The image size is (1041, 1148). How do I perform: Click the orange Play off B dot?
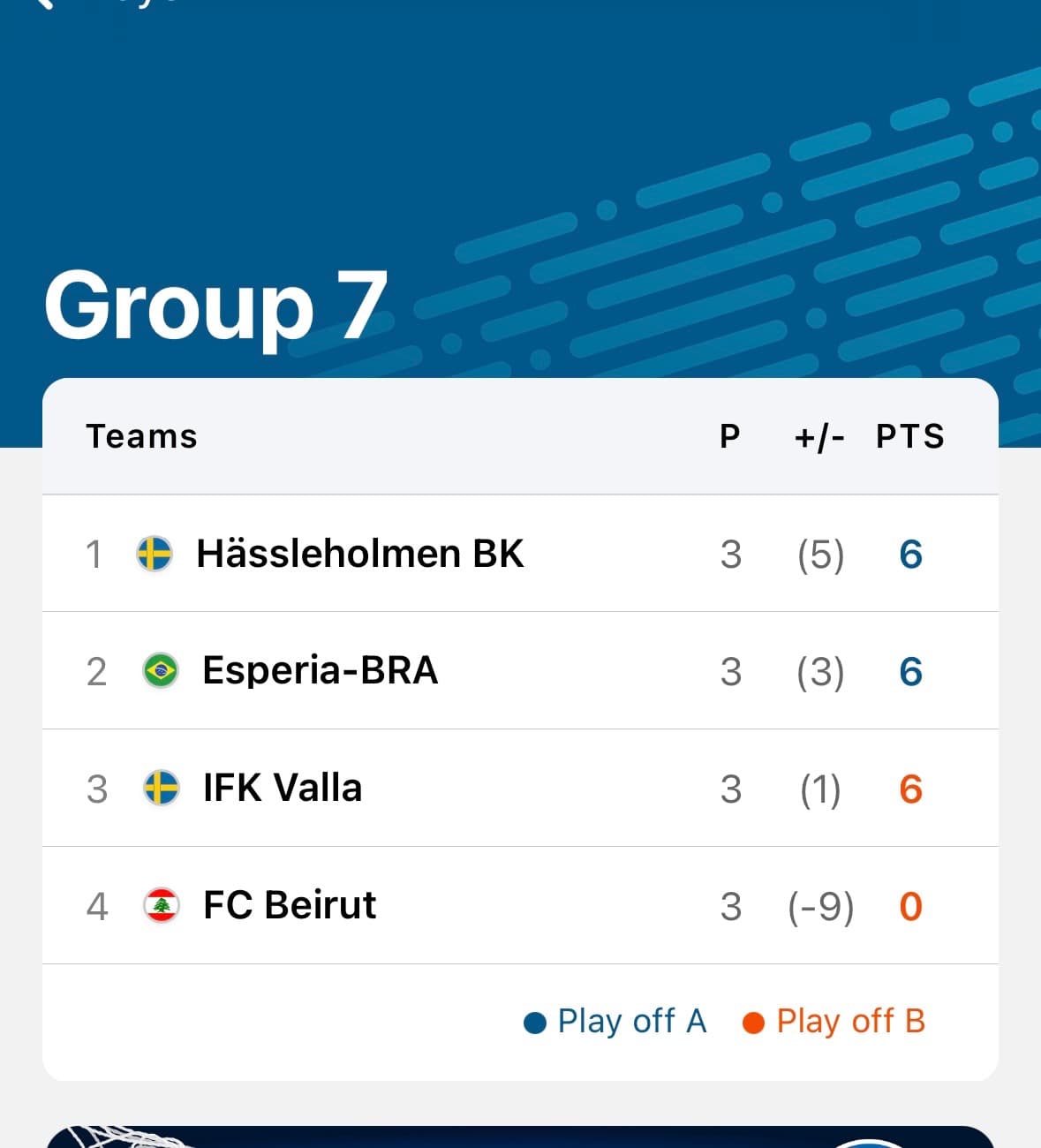coord(753,1021)
